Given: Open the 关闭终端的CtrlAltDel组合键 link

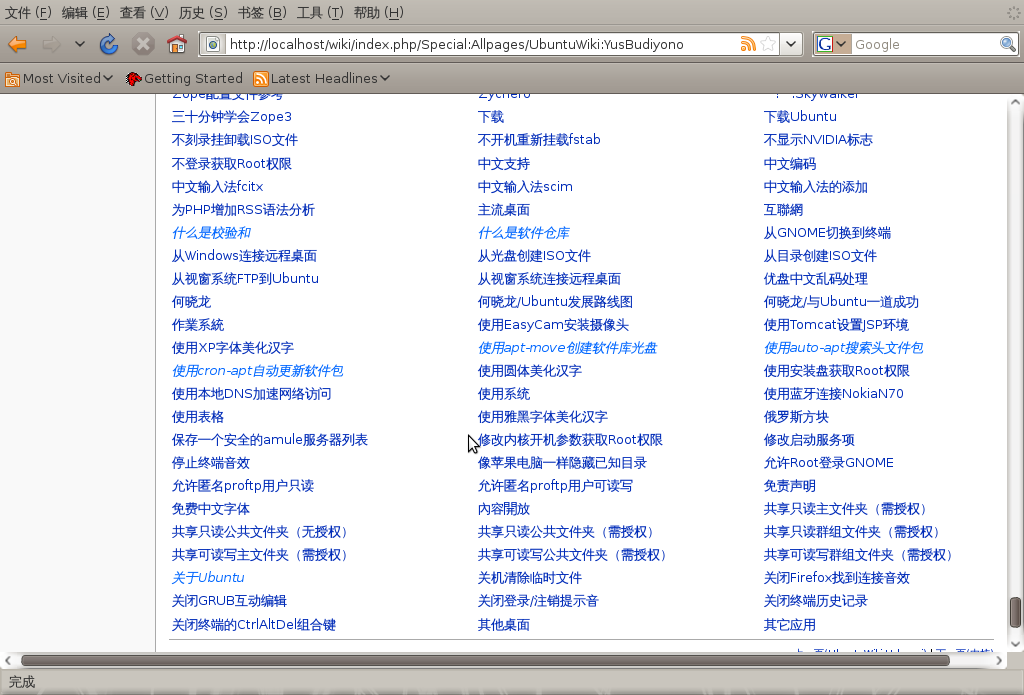Looking at the screenshot, I should [x=253, y=624].
